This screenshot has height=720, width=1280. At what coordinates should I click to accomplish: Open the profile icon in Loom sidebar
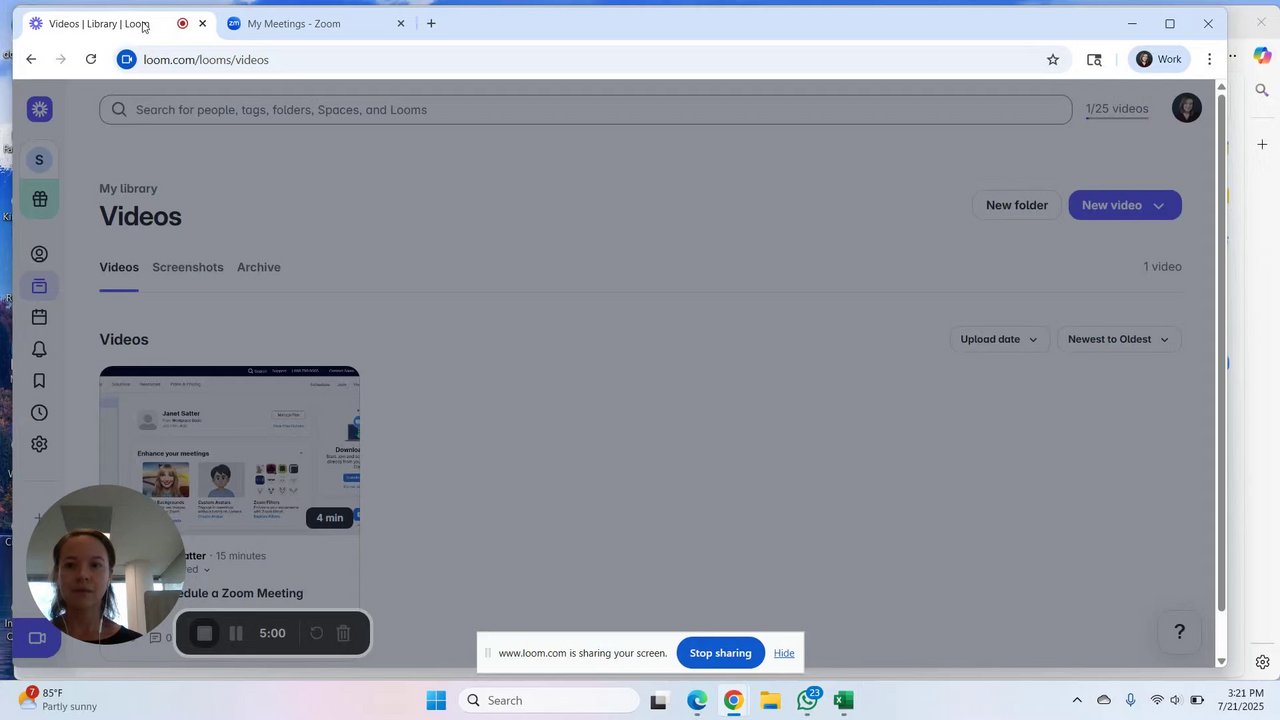[39, 254]
